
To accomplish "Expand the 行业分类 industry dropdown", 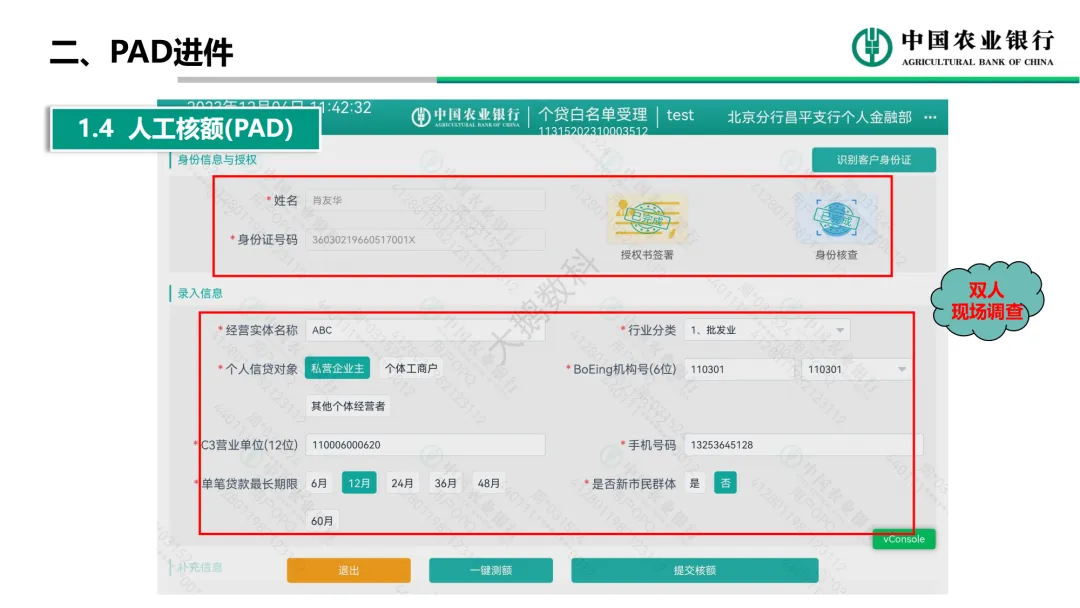I will pos(839,330).
